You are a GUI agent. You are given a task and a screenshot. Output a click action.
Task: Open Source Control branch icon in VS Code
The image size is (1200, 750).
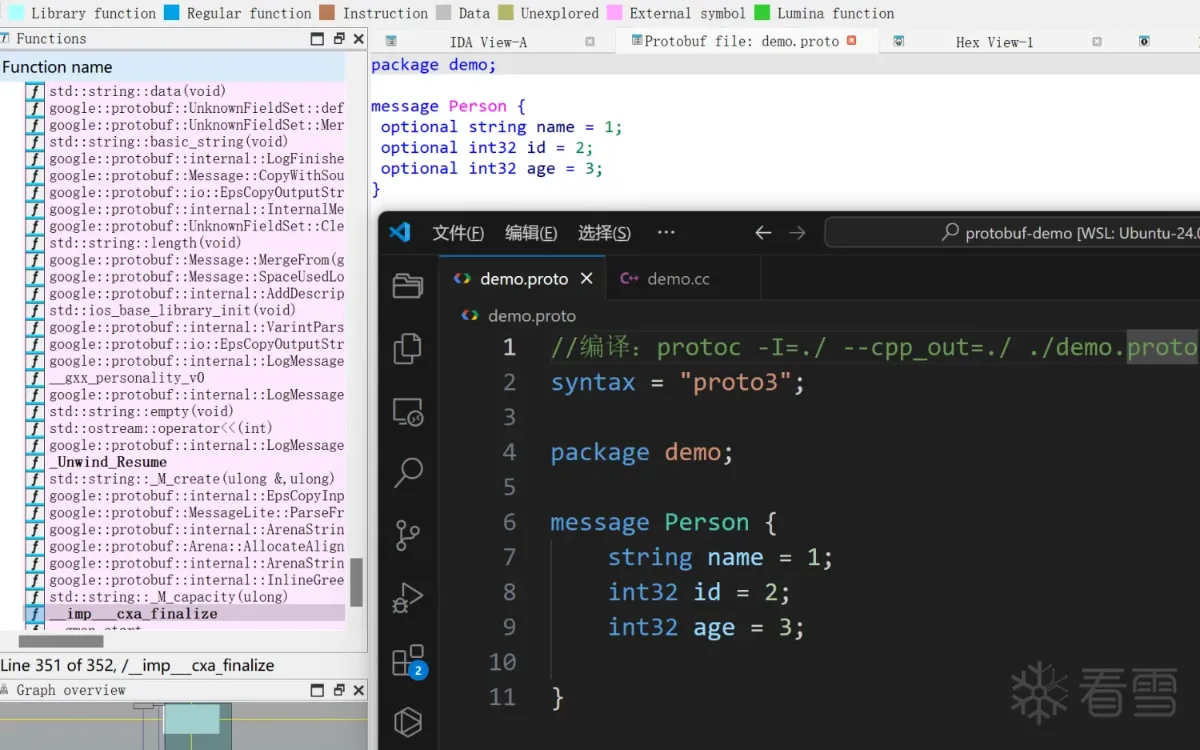point(407,535)
